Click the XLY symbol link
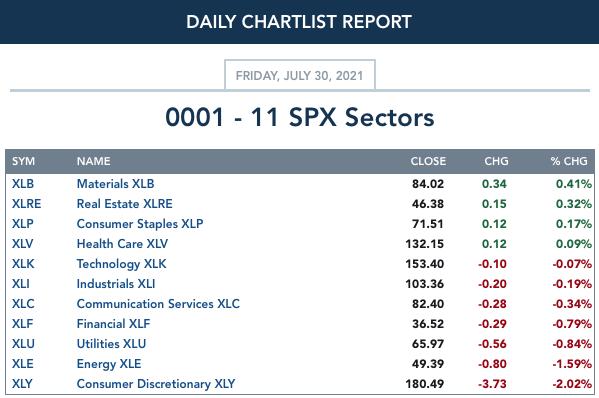Viewport: 599px width, 398px height. pyautogui.click(x=22, y=384)
